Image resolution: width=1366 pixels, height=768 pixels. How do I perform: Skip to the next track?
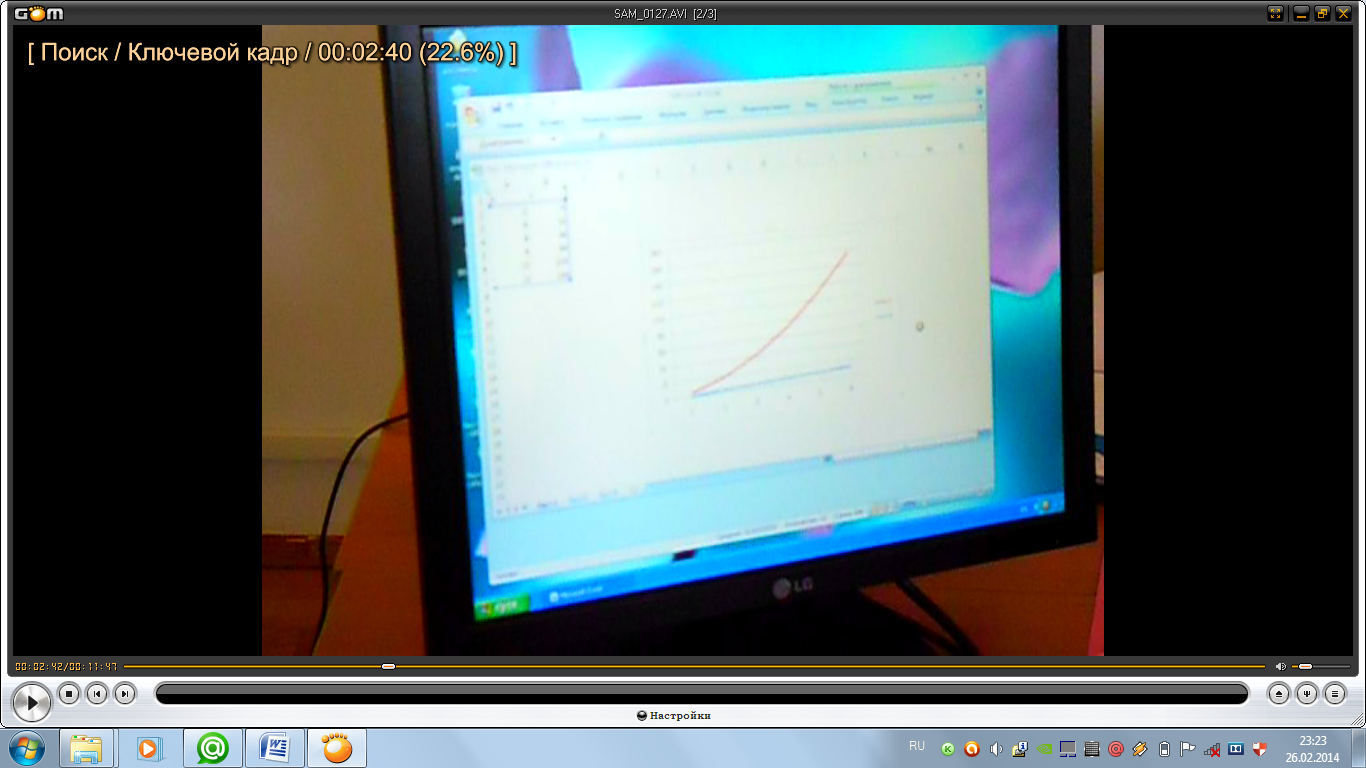(124, 693)
